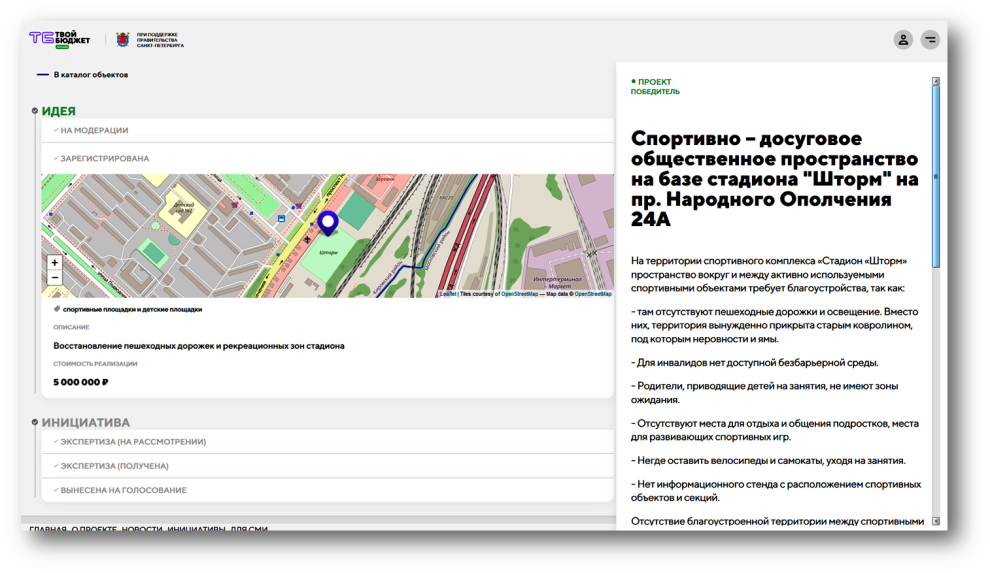Click line about Родители, приводящие детей

[x=764, y=393]
